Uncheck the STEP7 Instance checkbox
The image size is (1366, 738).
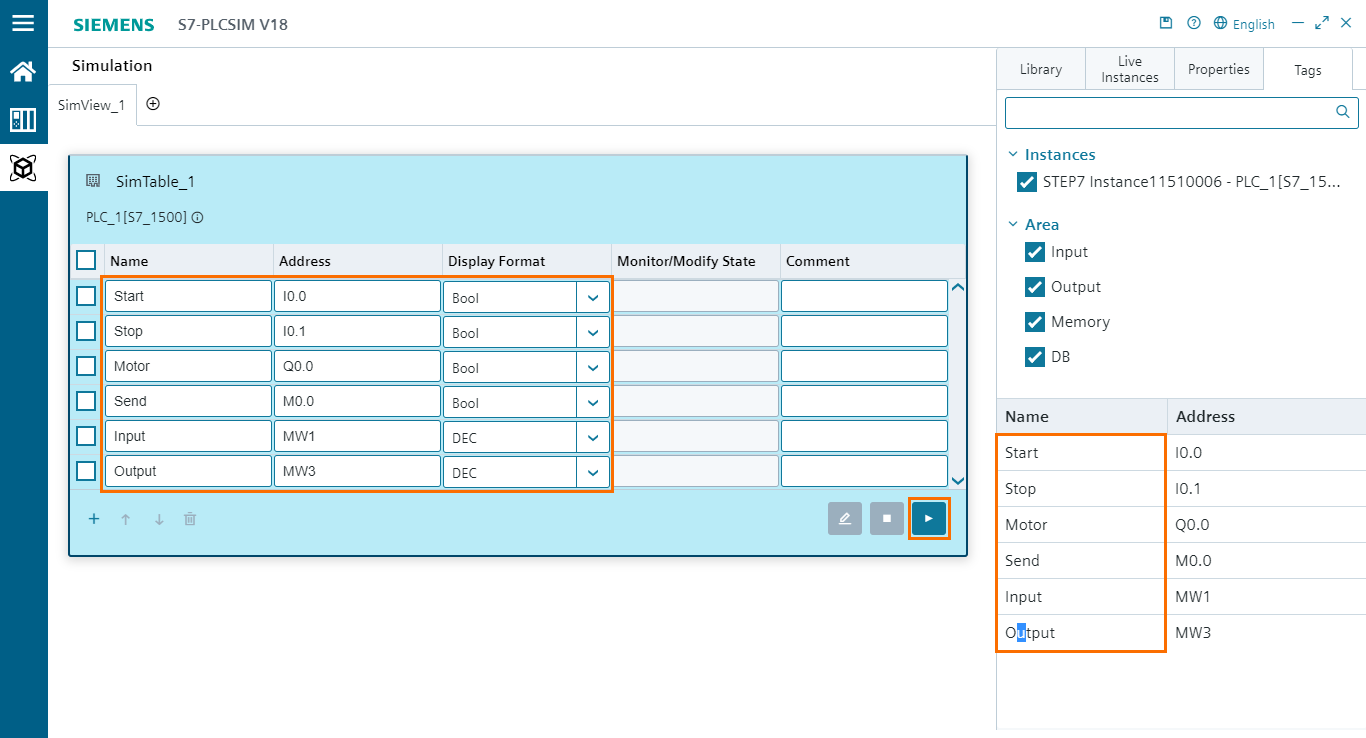pos(1027,182)
